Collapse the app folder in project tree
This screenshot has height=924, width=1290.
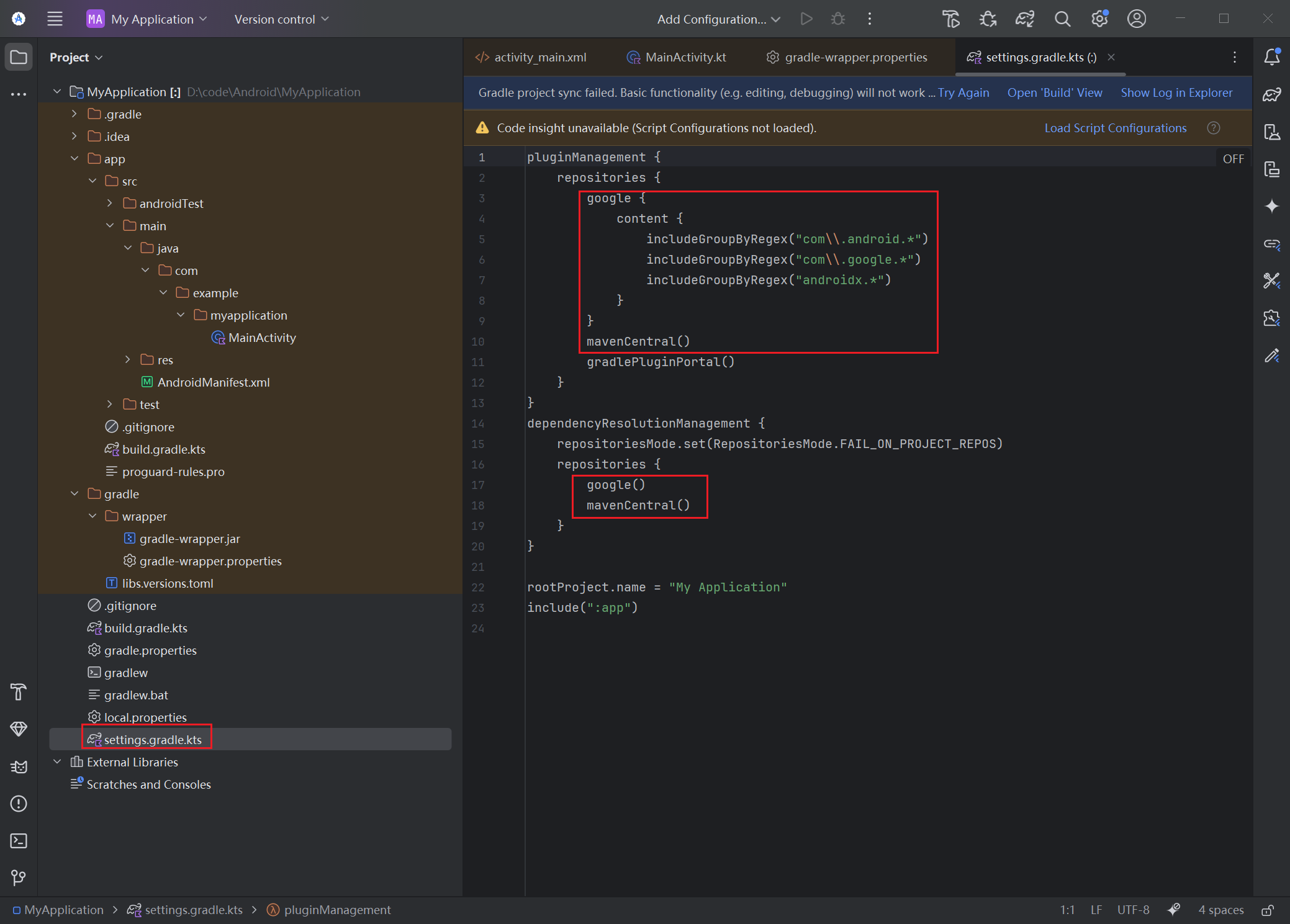[74, 159]
